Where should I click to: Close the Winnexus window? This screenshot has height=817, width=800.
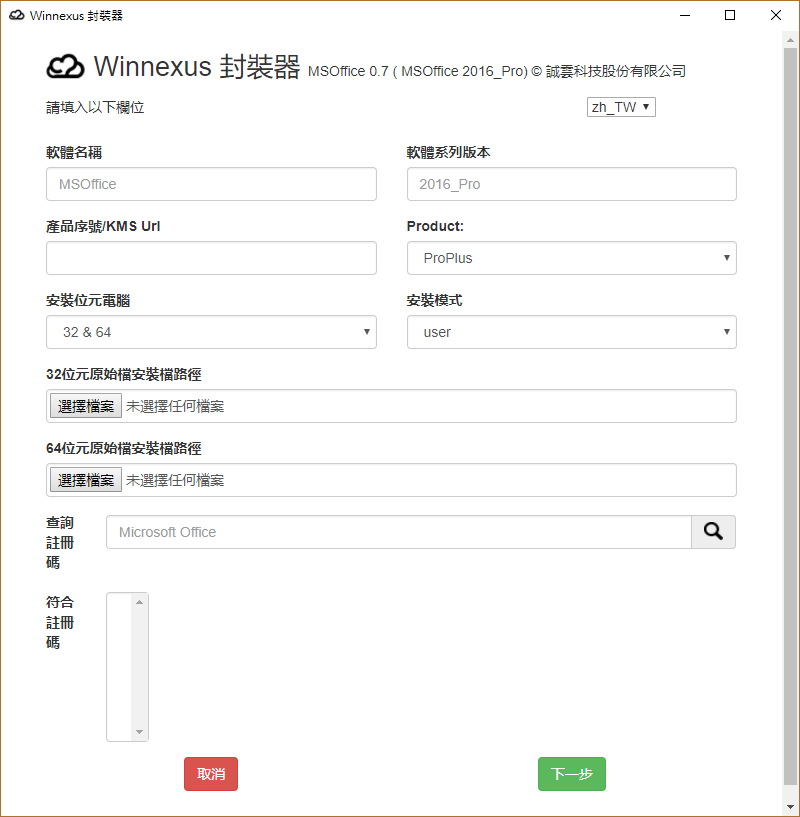(776, 15)
